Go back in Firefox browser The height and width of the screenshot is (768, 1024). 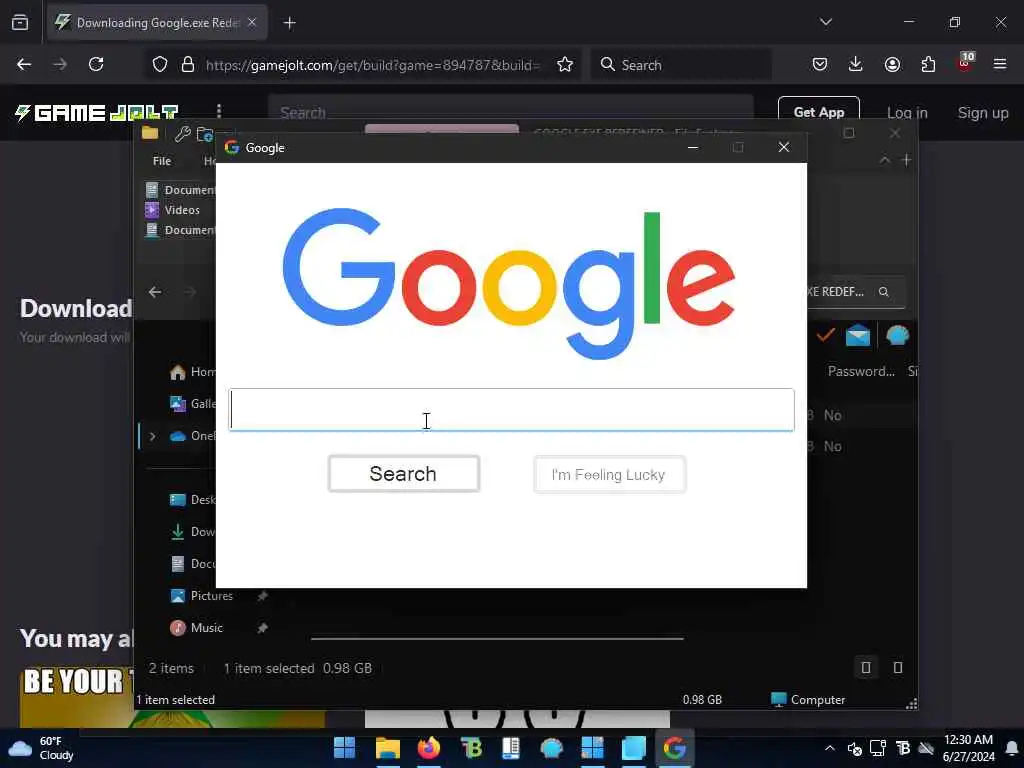click(x=24, y=65)
